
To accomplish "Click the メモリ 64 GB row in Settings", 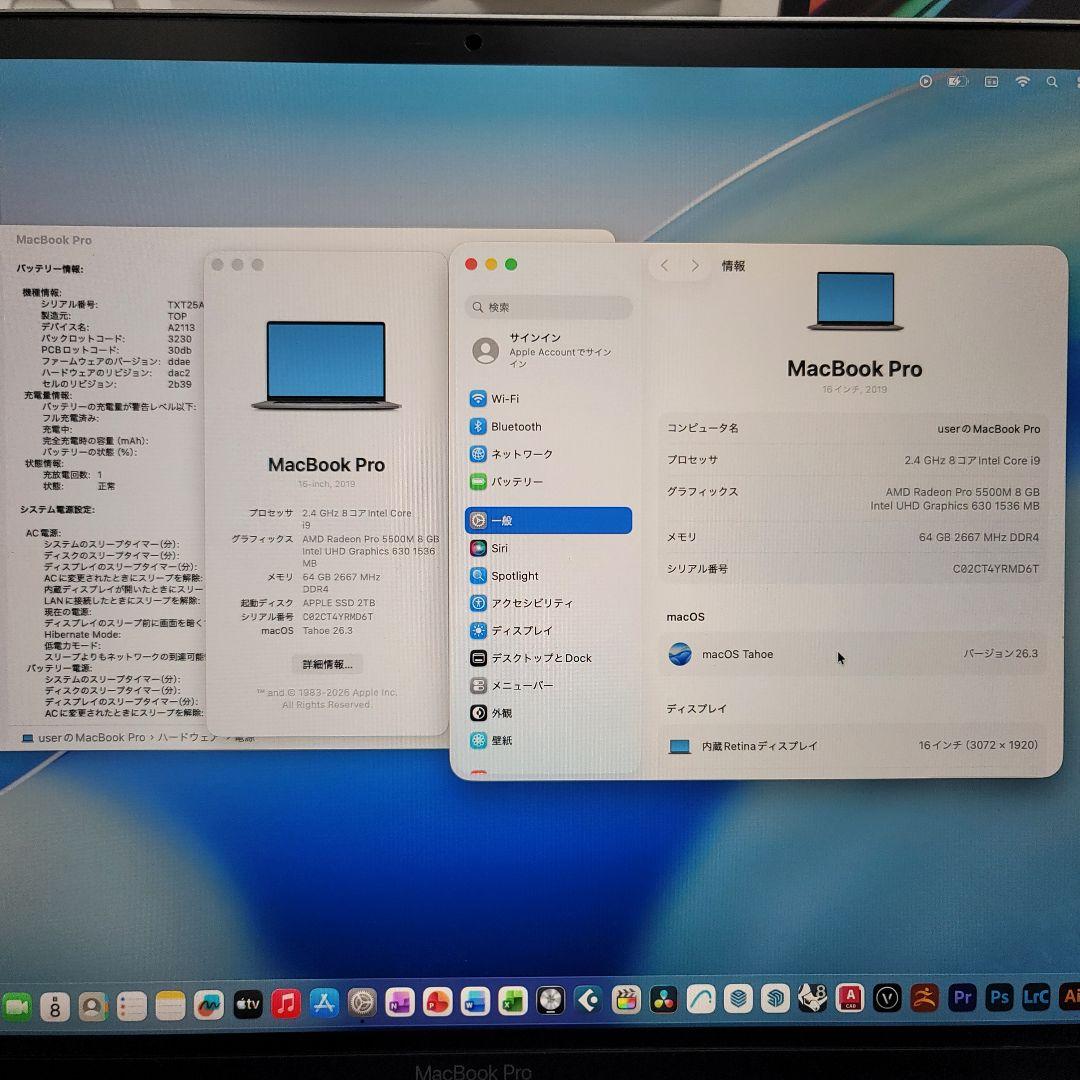I will [853, 537].
